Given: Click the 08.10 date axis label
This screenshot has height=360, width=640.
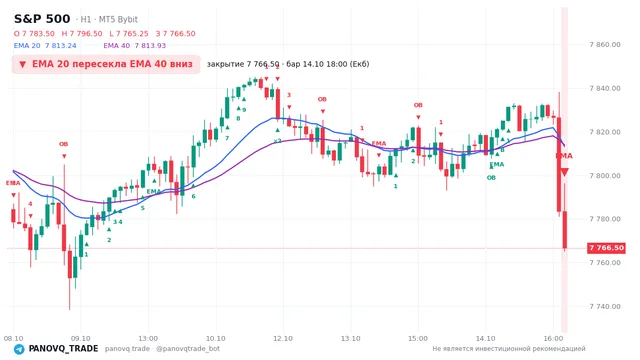Looking at the screenshot, I should [13, 338].
